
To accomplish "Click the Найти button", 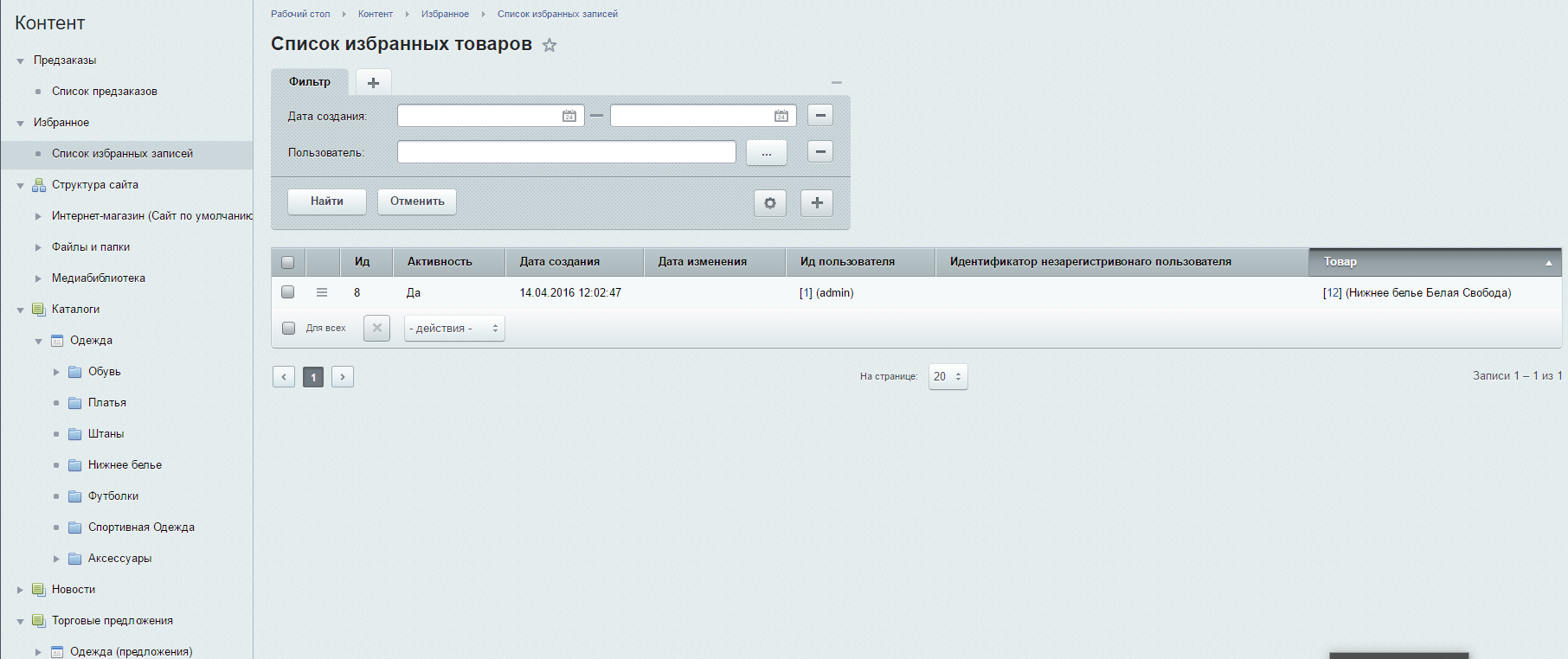I will coord(326,202).
